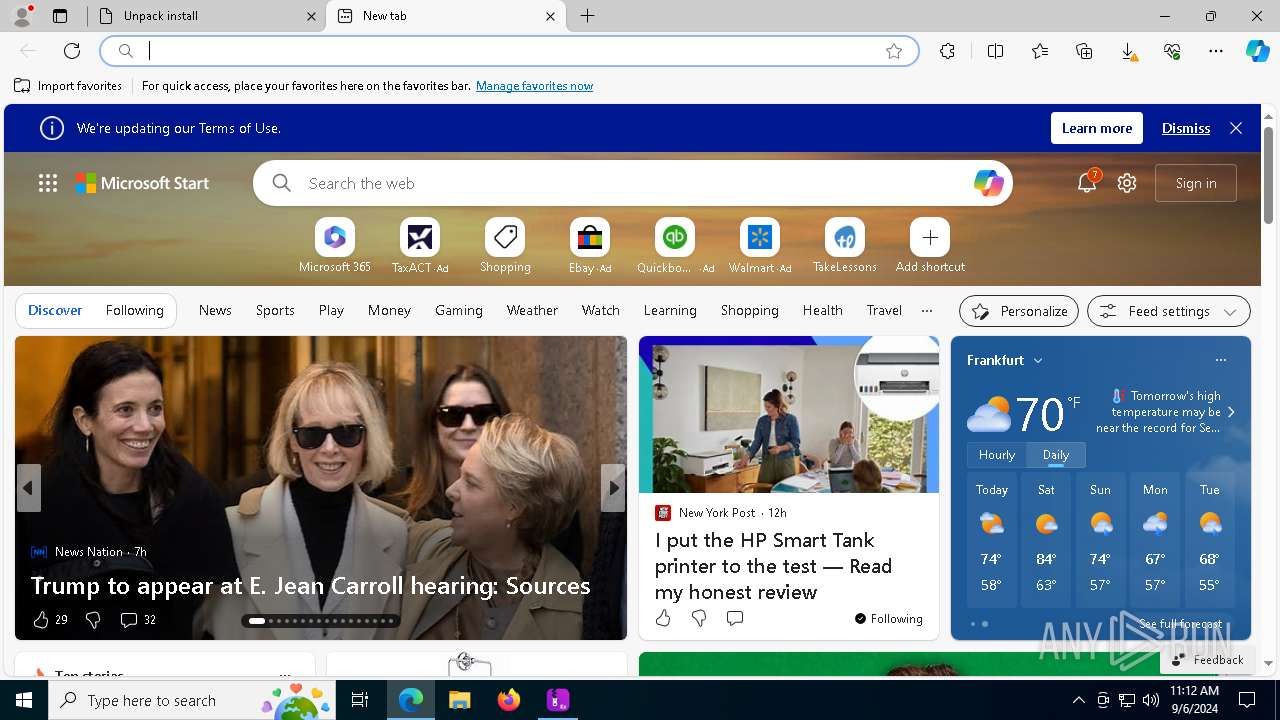Screen dimensions: 1280x720
Task: Toggle Following for New York Post
Action: coord(889,619)
